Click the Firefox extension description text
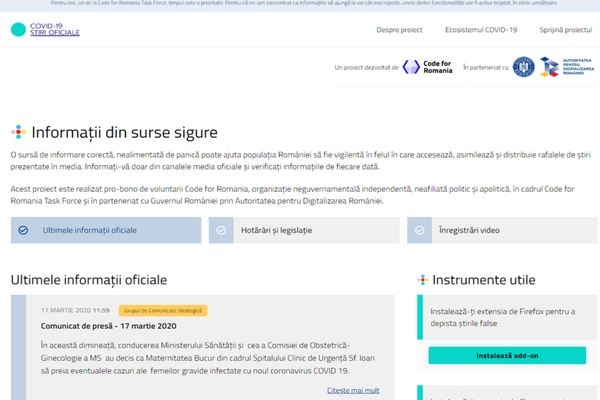Screen dimensions: 600x400 (502, 317)
